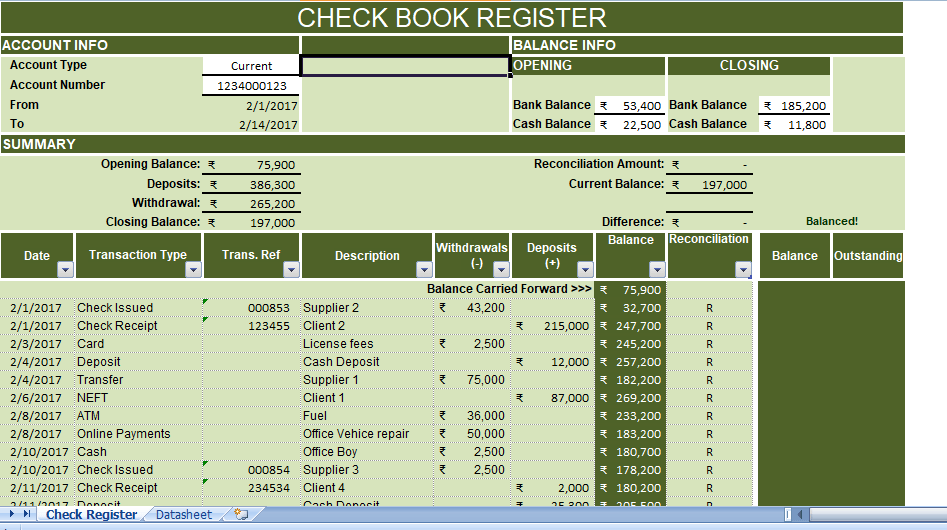Screen dimensions: 947x530
Task: Switch to the Datasheet sheet tab
Action: [x=184, y=514]
